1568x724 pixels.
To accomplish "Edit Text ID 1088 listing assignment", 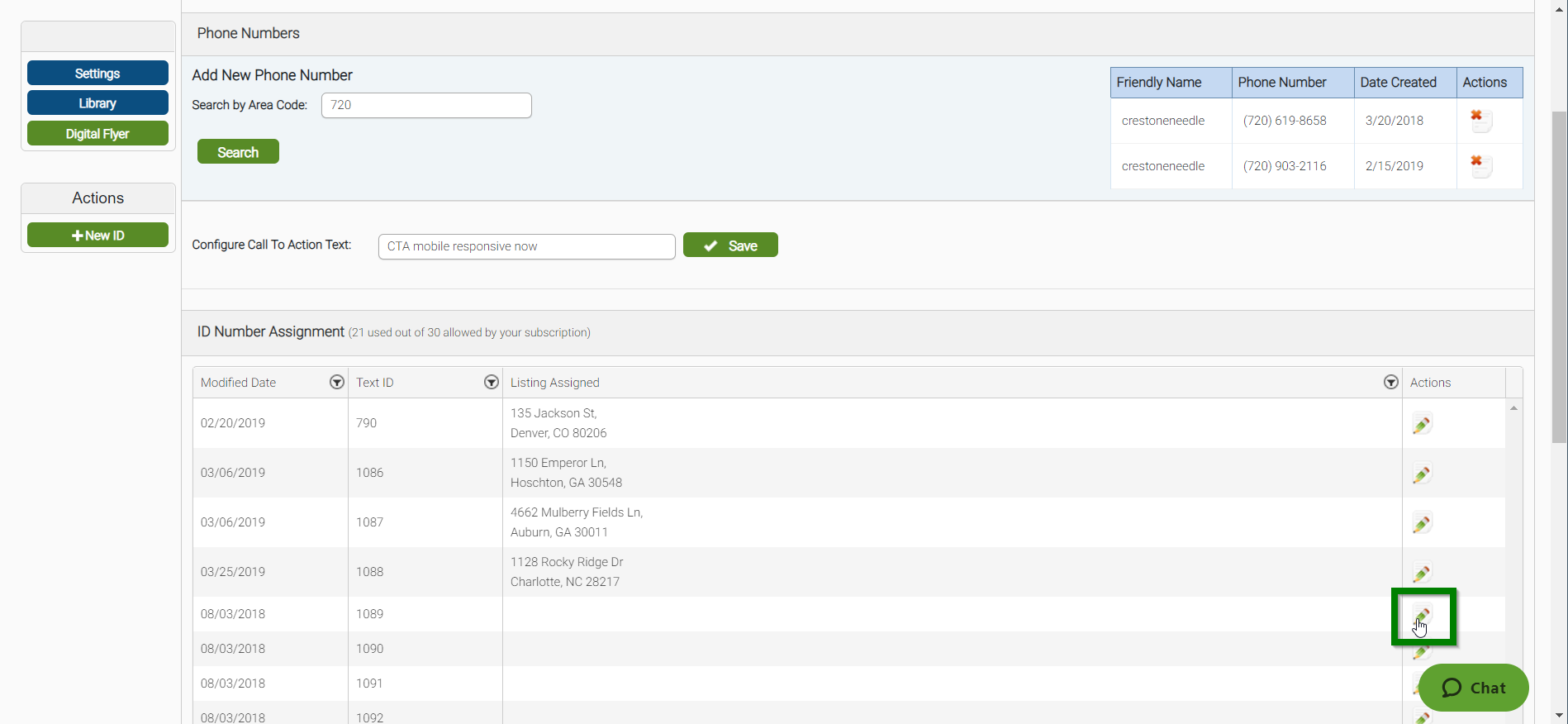I will point(1421,573).
